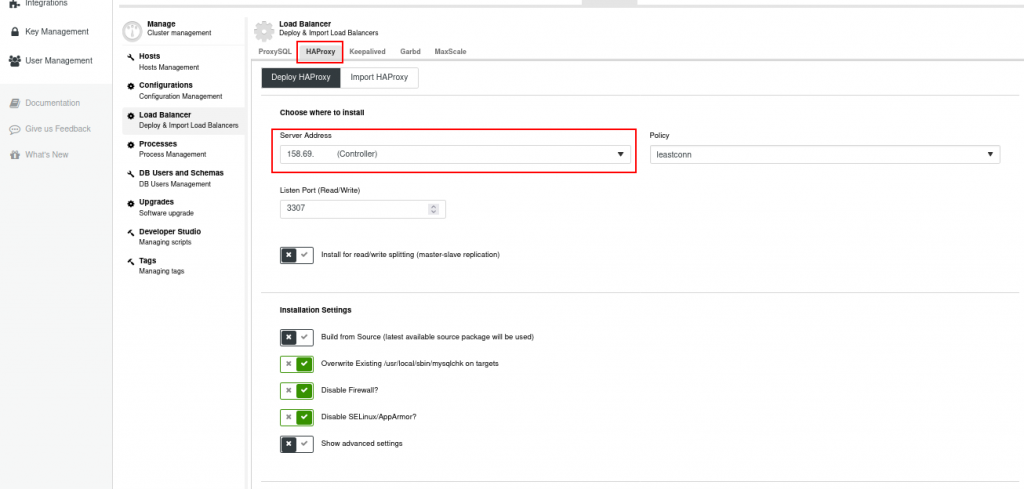Enable Build from Source toggle
Viewport: 1024px width, 489px height.
click(297, 337)
